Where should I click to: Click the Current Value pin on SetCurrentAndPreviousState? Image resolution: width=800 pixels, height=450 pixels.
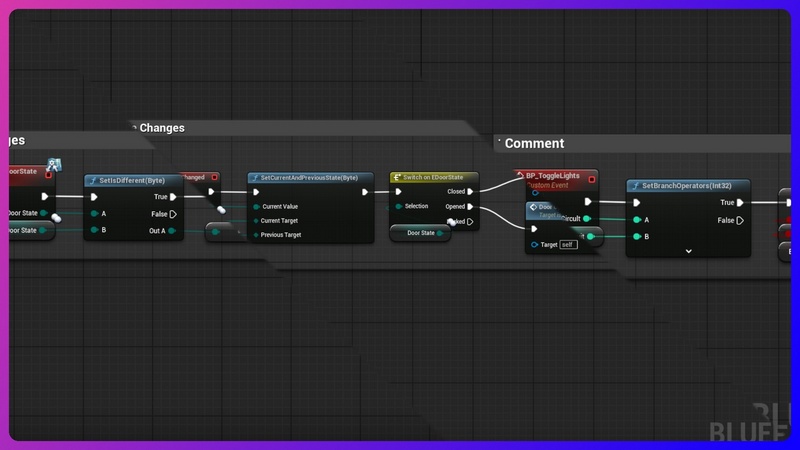tap(256, 207)
